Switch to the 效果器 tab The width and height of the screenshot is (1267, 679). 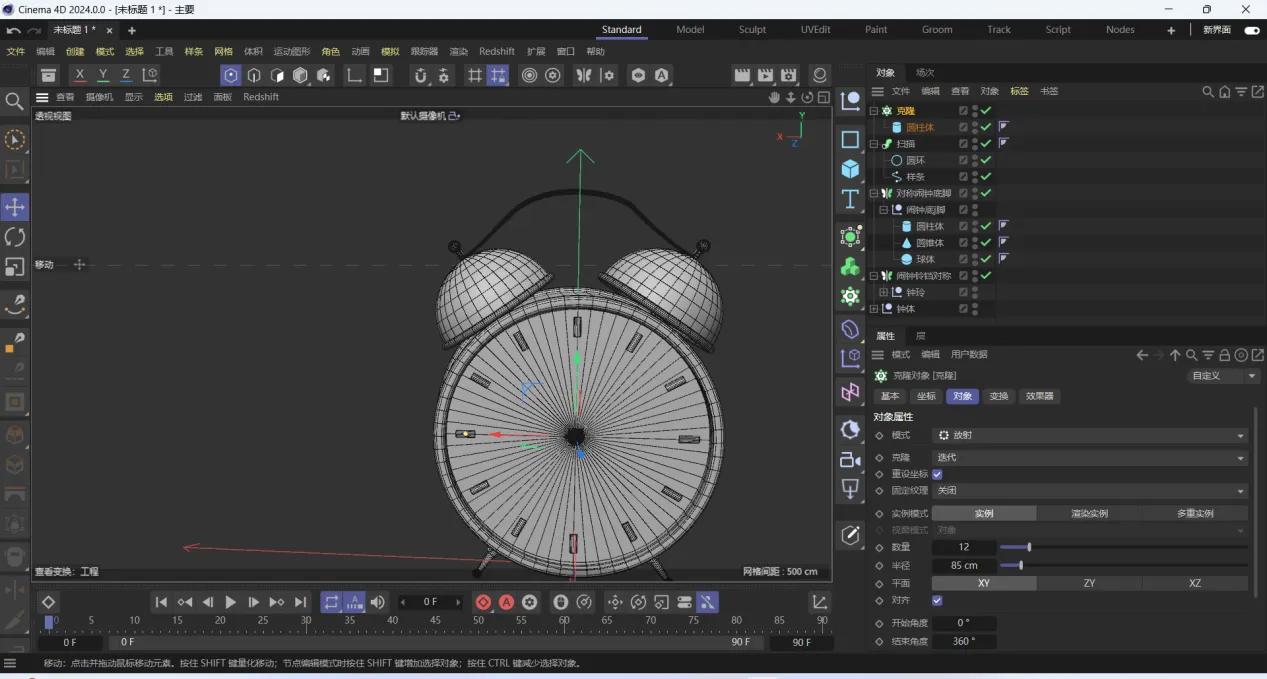(1040, 396)
